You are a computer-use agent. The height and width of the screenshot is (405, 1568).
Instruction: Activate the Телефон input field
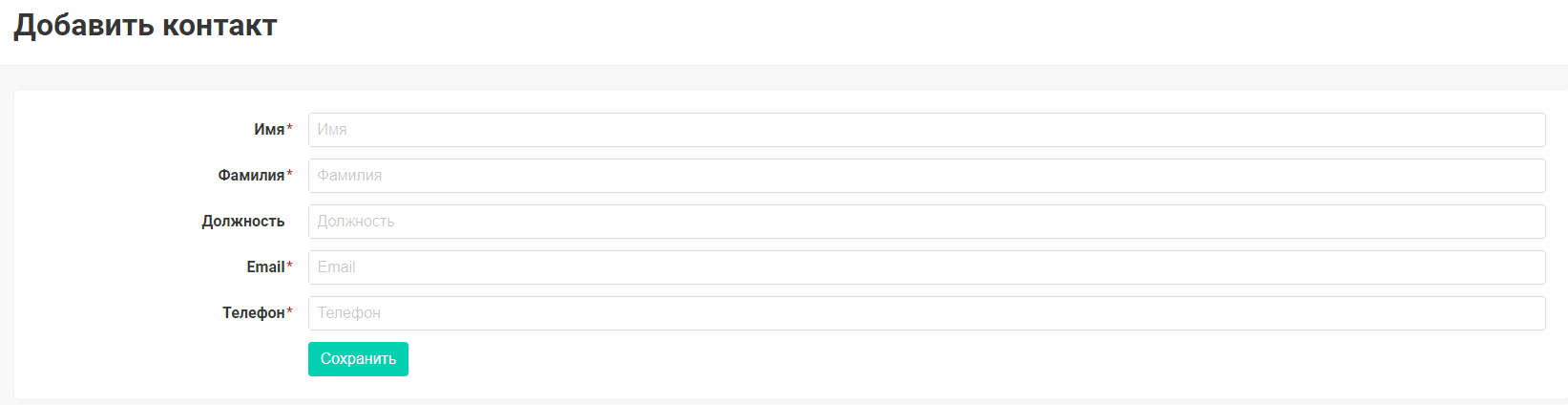point(926,313)
